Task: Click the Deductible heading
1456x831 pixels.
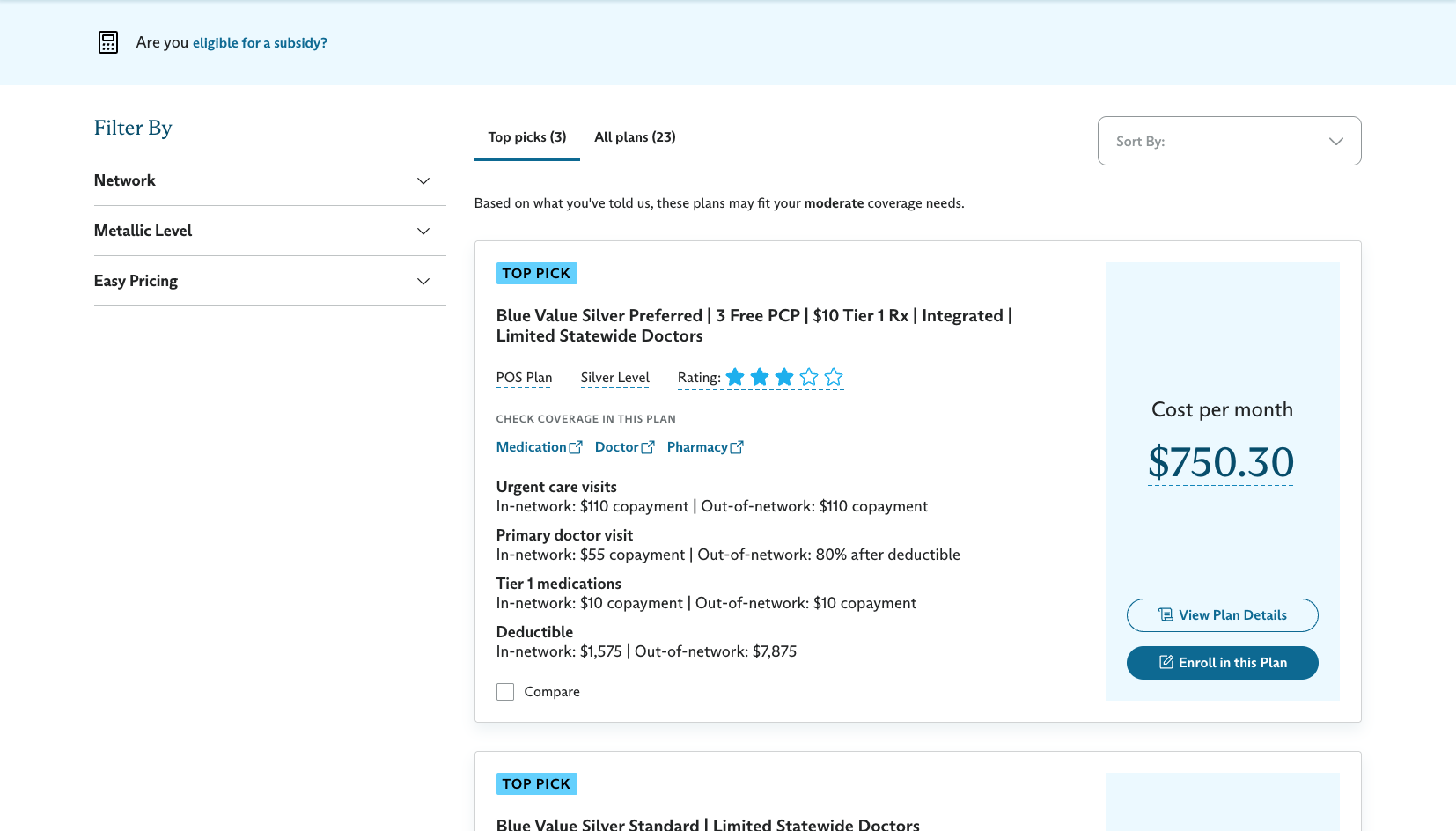Action: click(x=534, y=632)
